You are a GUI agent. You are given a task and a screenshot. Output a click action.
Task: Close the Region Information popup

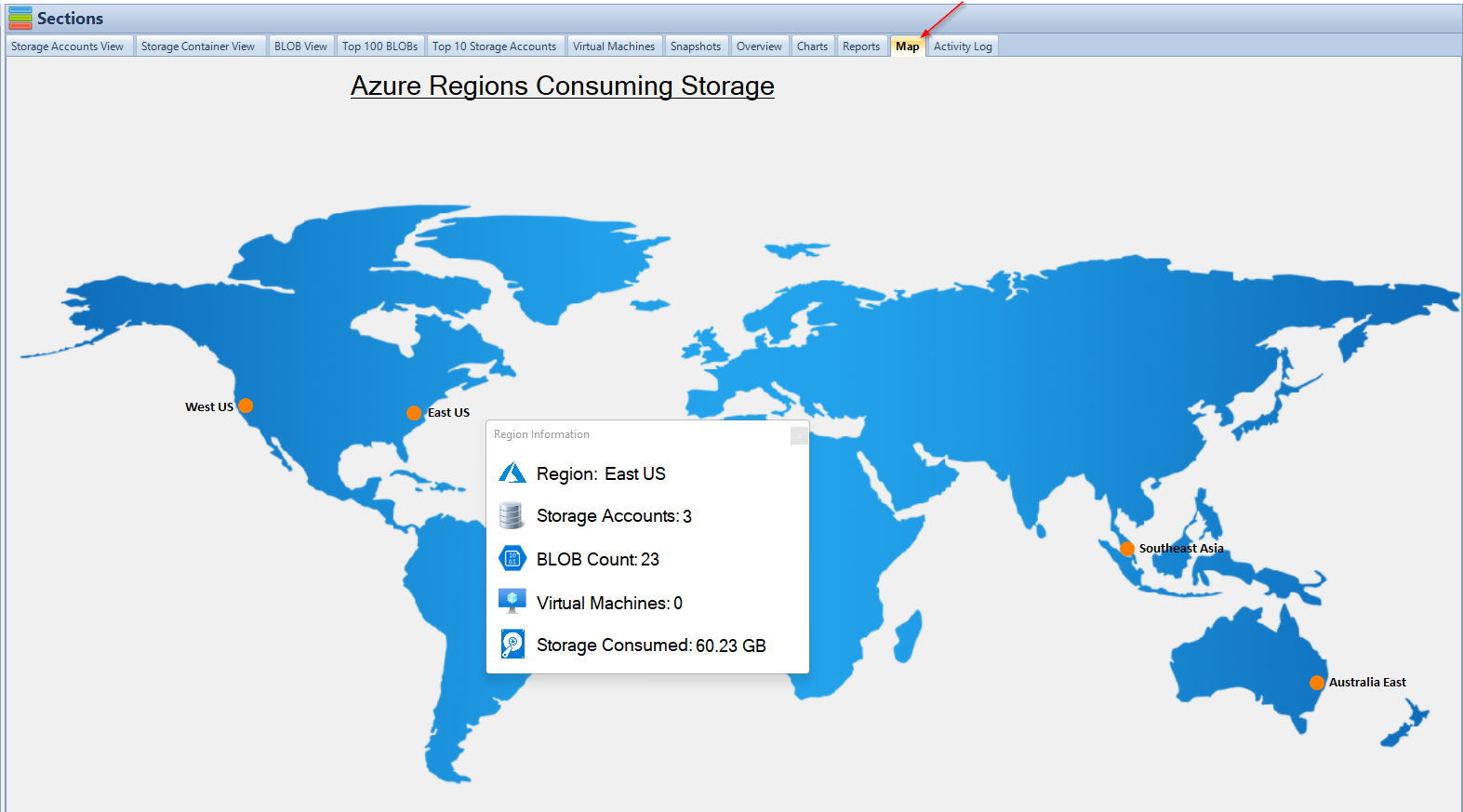pos(798,435)
